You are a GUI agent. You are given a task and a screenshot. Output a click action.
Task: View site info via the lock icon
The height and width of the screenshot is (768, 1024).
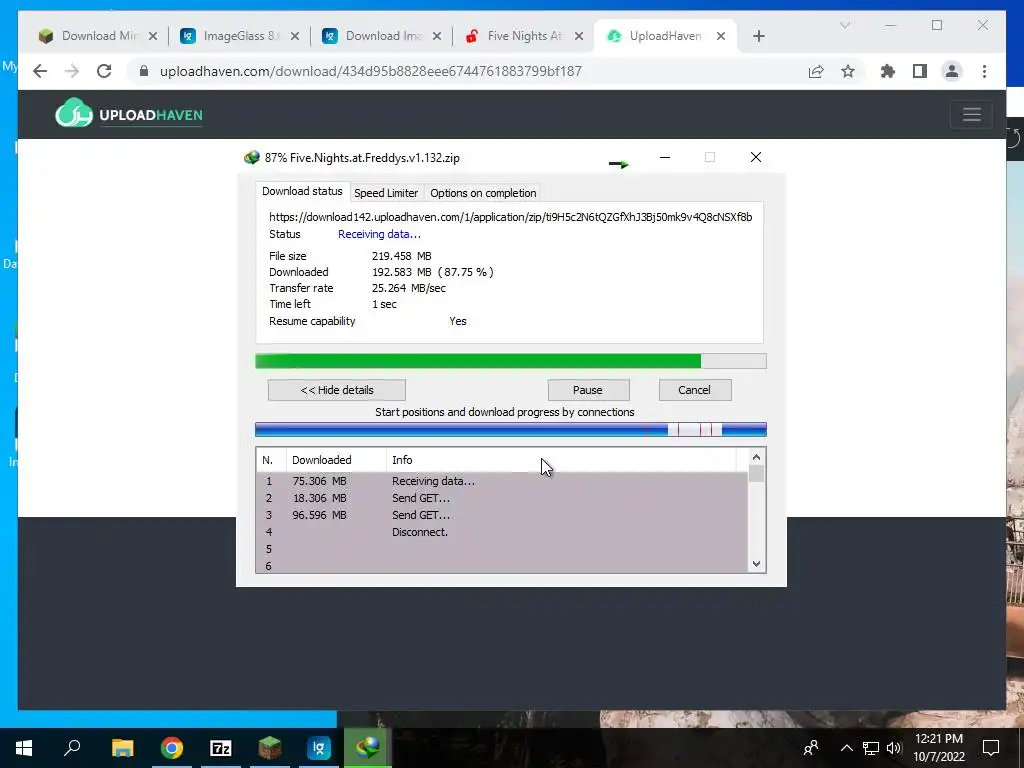pos(144,71)
